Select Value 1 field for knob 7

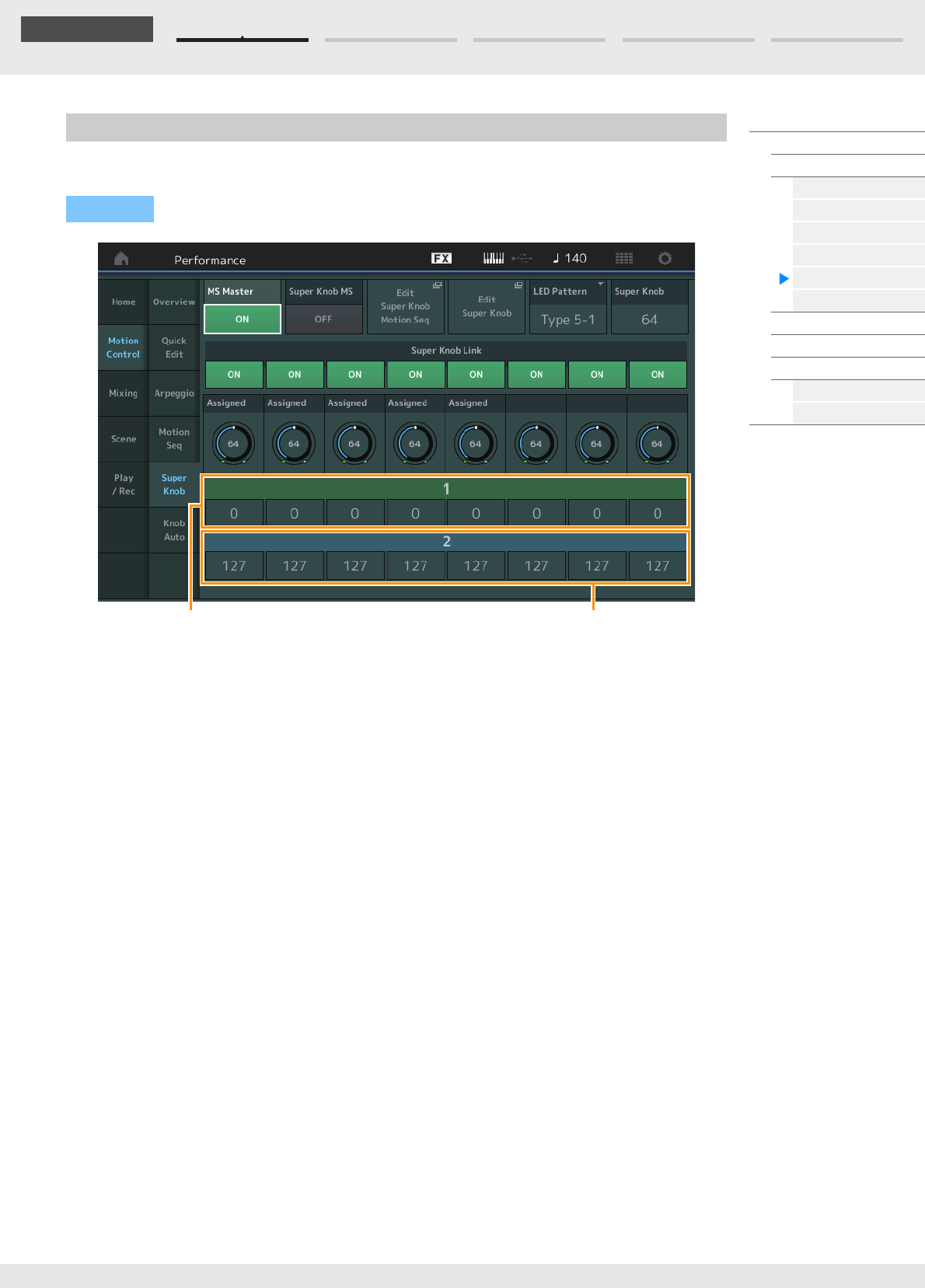pos(597,513)
